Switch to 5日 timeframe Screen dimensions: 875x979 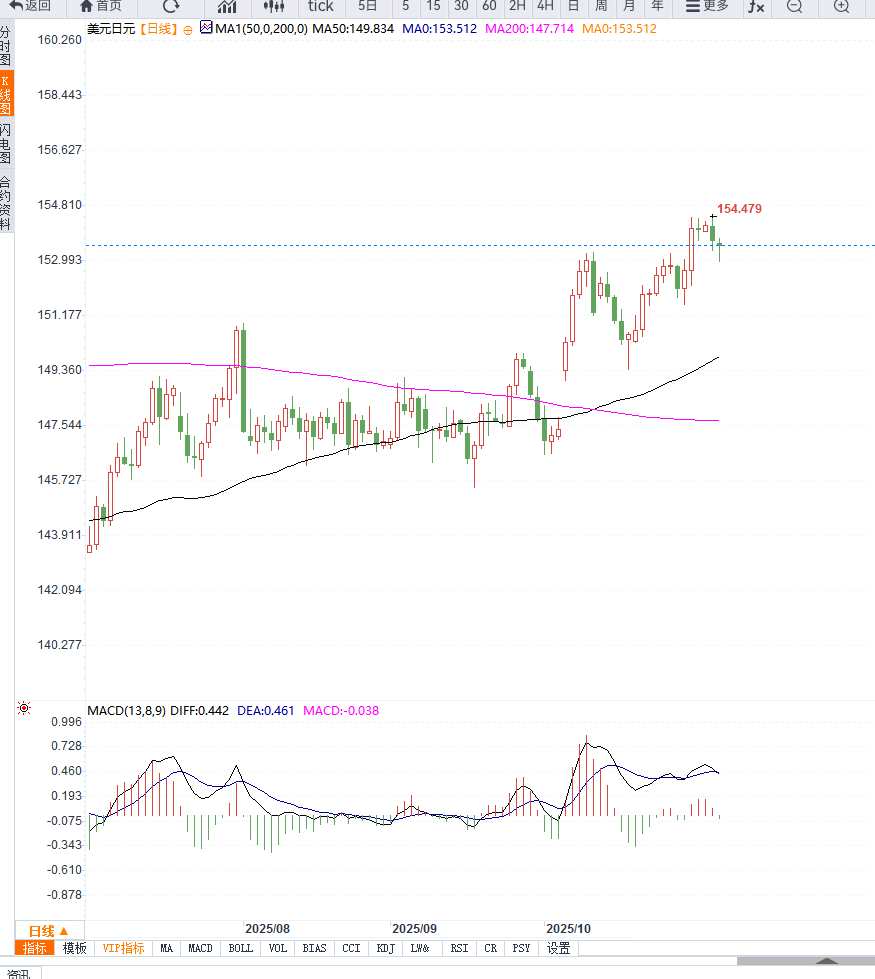click(x=368, y=6)
